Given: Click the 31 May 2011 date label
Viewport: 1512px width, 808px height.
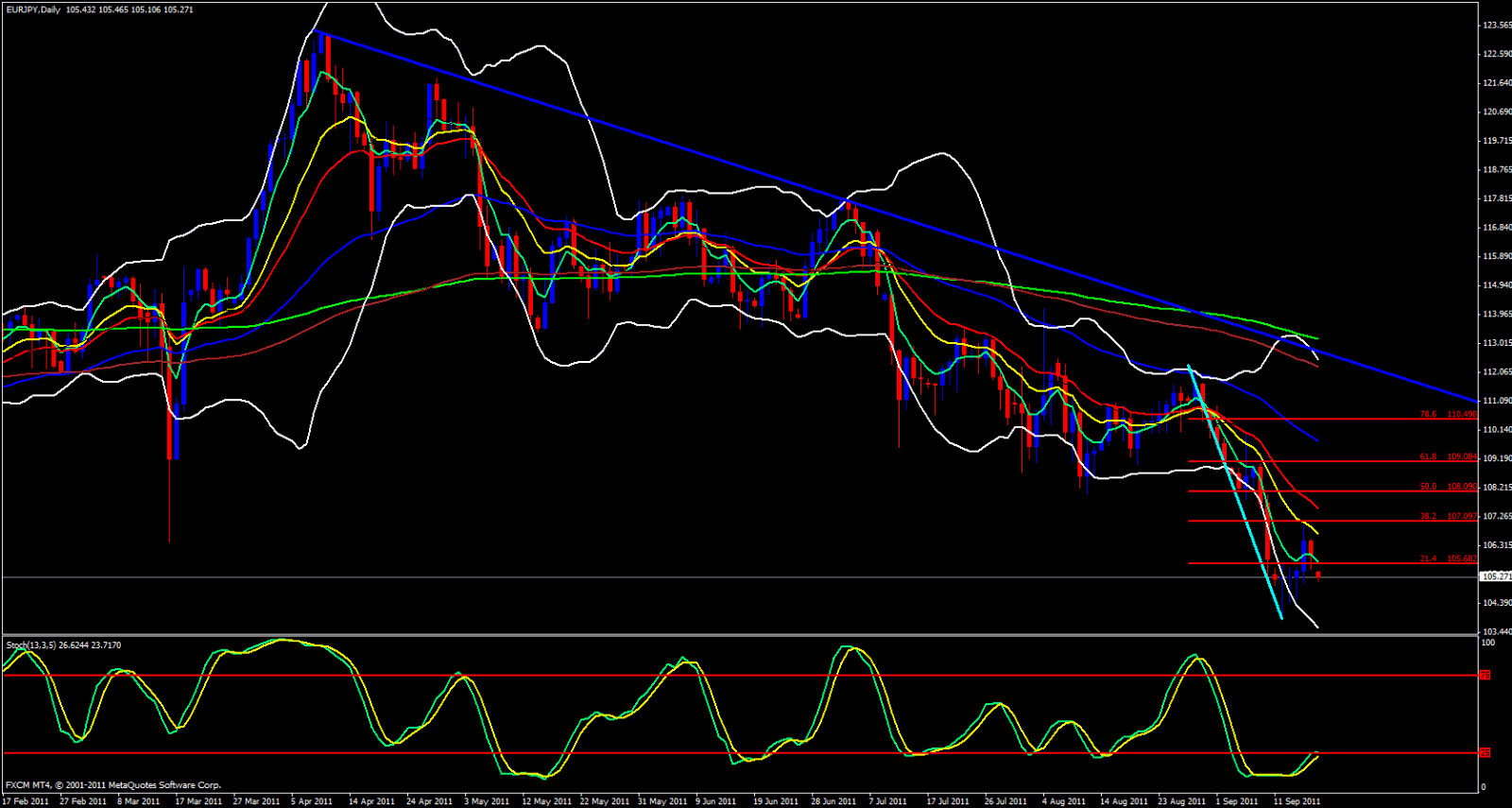Looking at the screenshot, I should click(x=662, y=801).
